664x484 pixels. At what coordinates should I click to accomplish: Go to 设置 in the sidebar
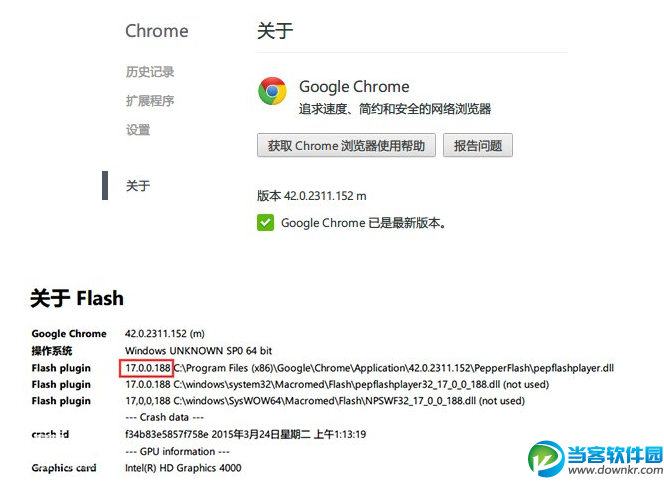click(138, 130)
